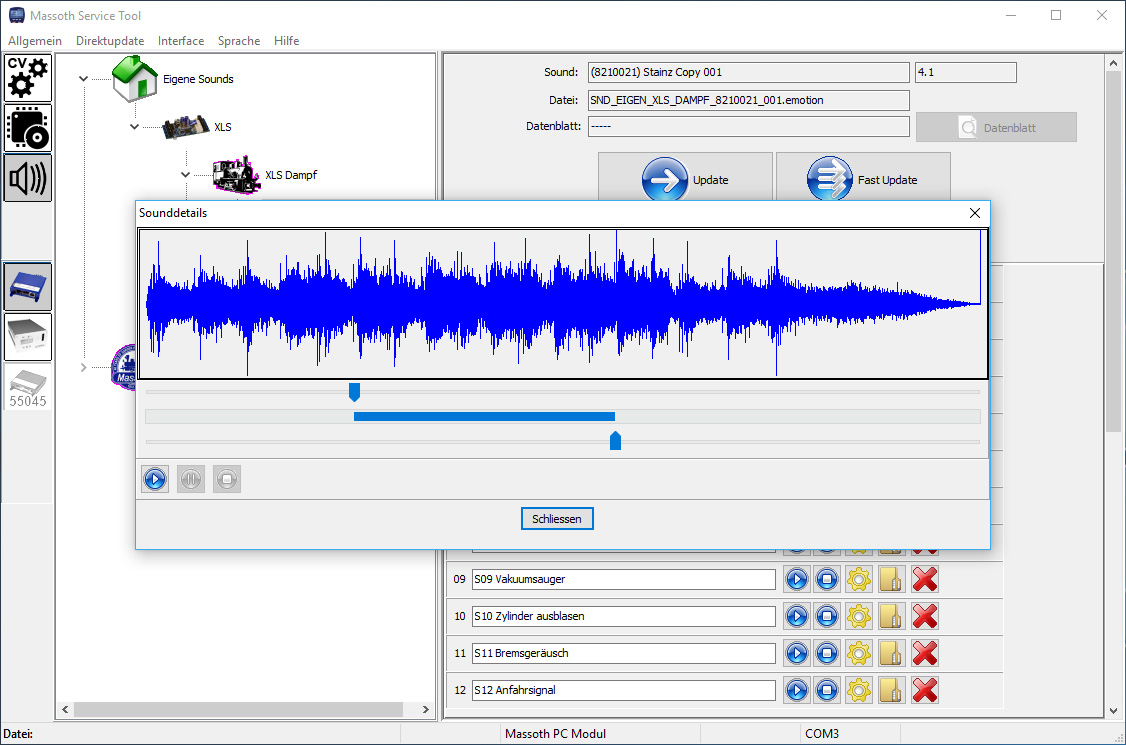This screenshot has height=745, width=1126.
Task: Click the Datenblatt text field
Action: point(749,126)
